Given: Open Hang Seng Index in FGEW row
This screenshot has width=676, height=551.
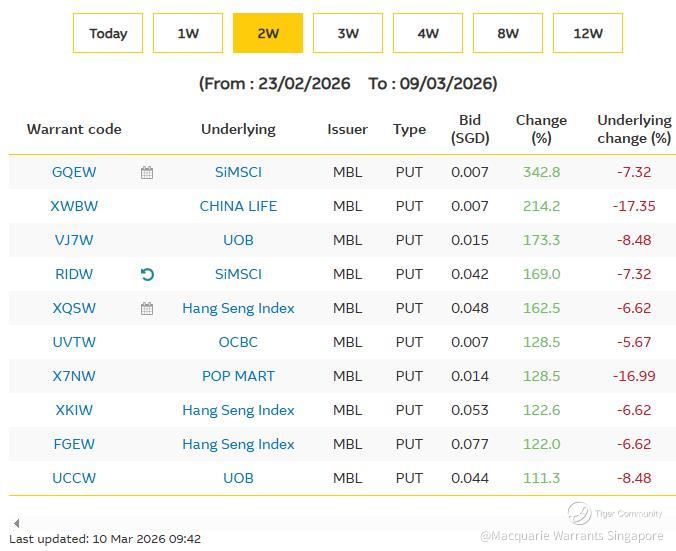Looking at the screenshot, I should [x=238, y=444].
